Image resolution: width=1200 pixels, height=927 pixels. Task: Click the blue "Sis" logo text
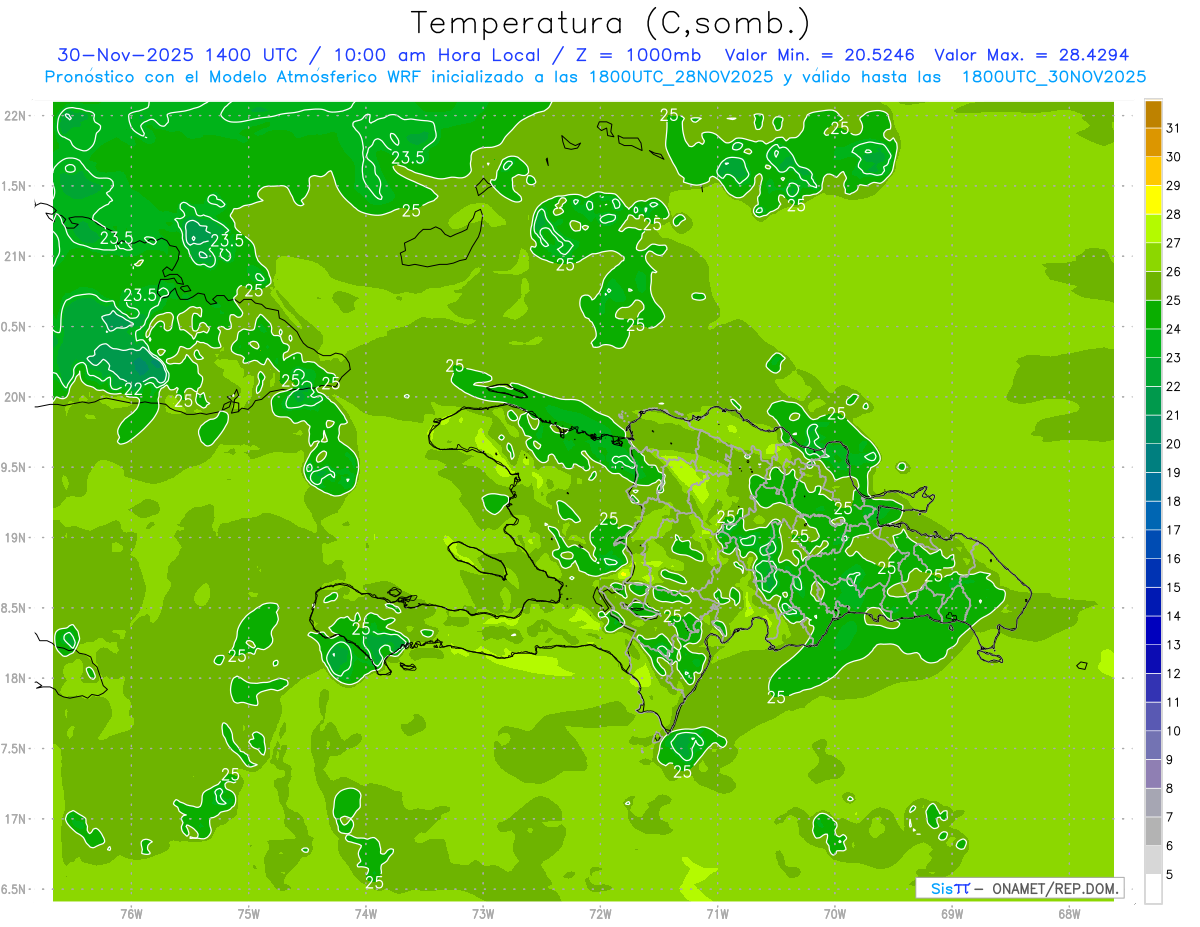coord(941,888)
